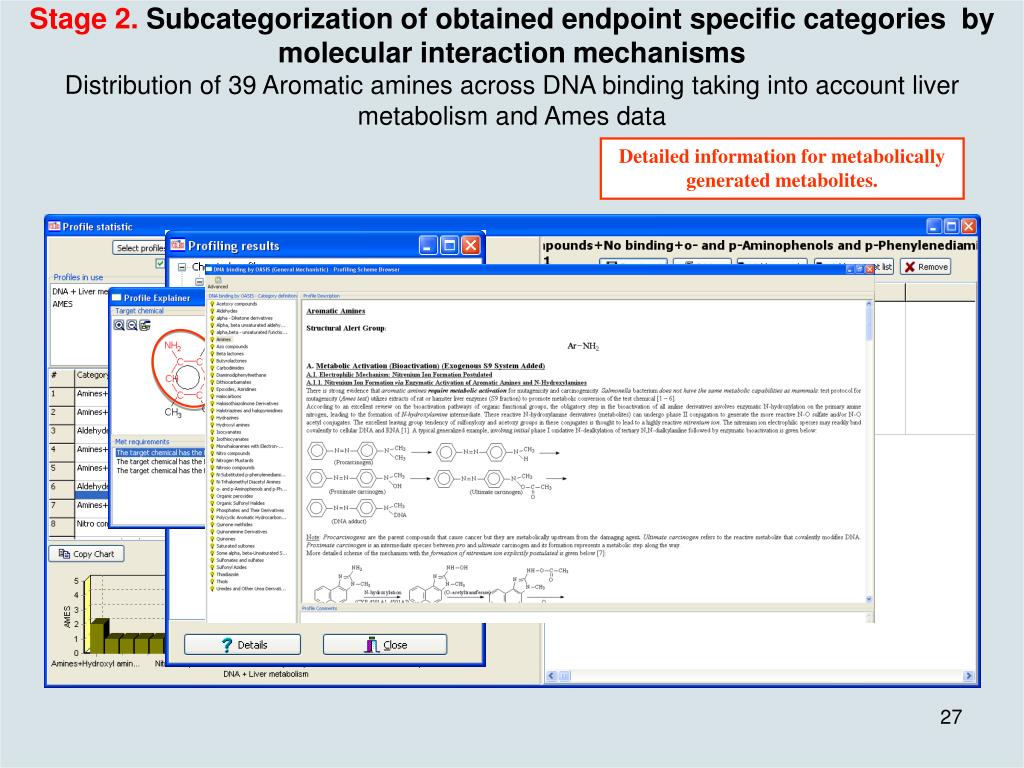Select the third met requirement row

point(160,471)
